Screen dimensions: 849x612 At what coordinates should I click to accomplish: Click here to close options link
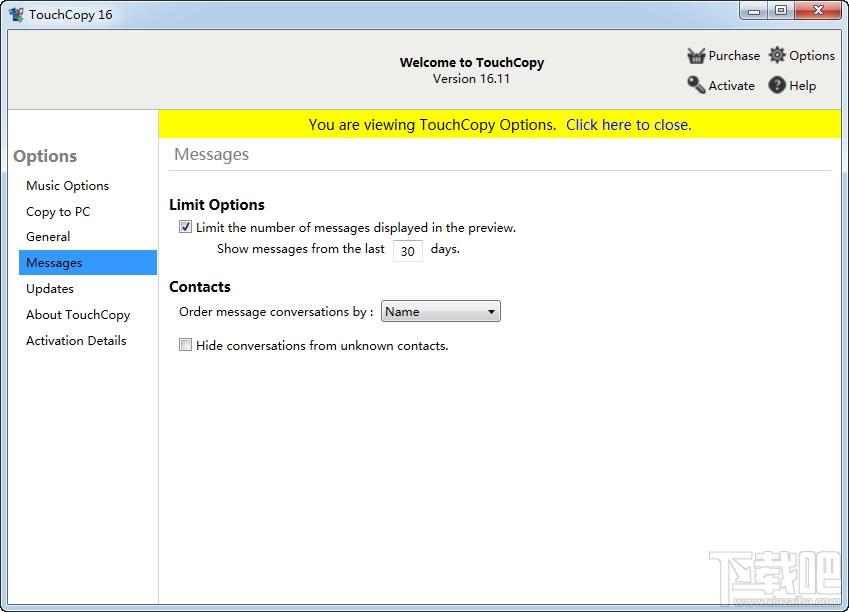(628, 125)
